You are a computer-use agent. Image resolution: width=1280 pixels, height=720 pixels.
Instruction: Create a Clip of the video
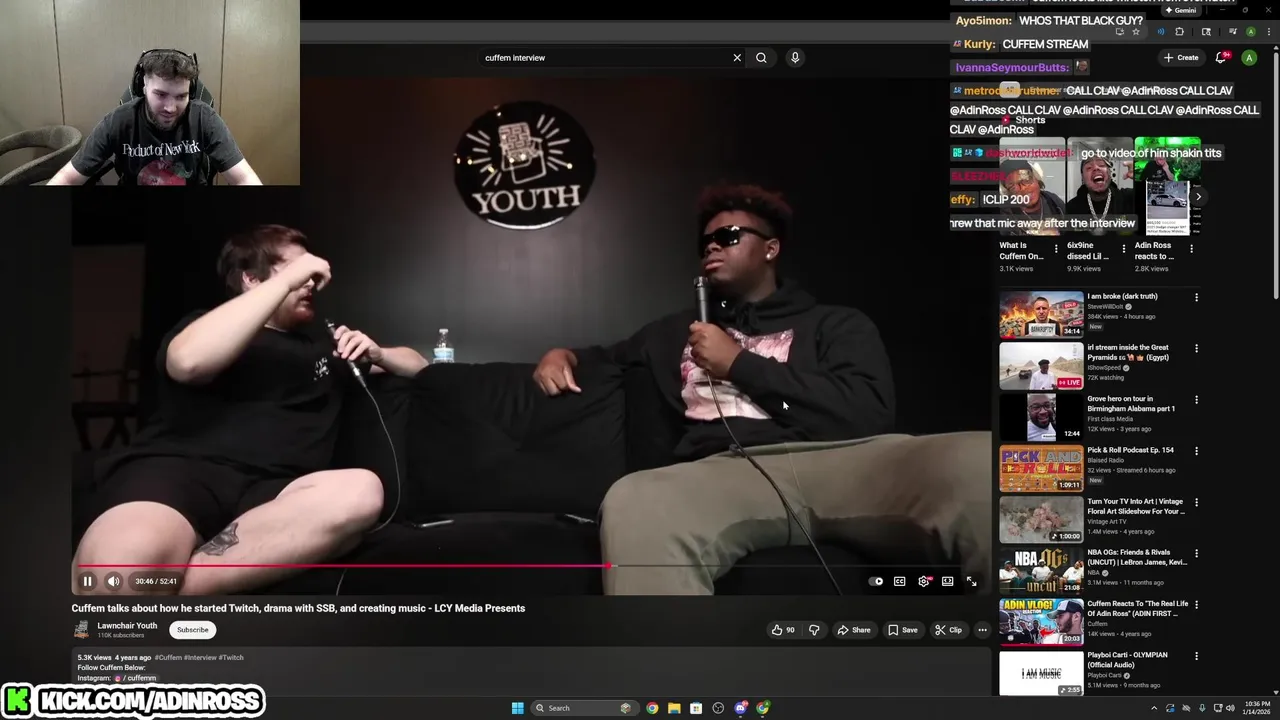948,630
